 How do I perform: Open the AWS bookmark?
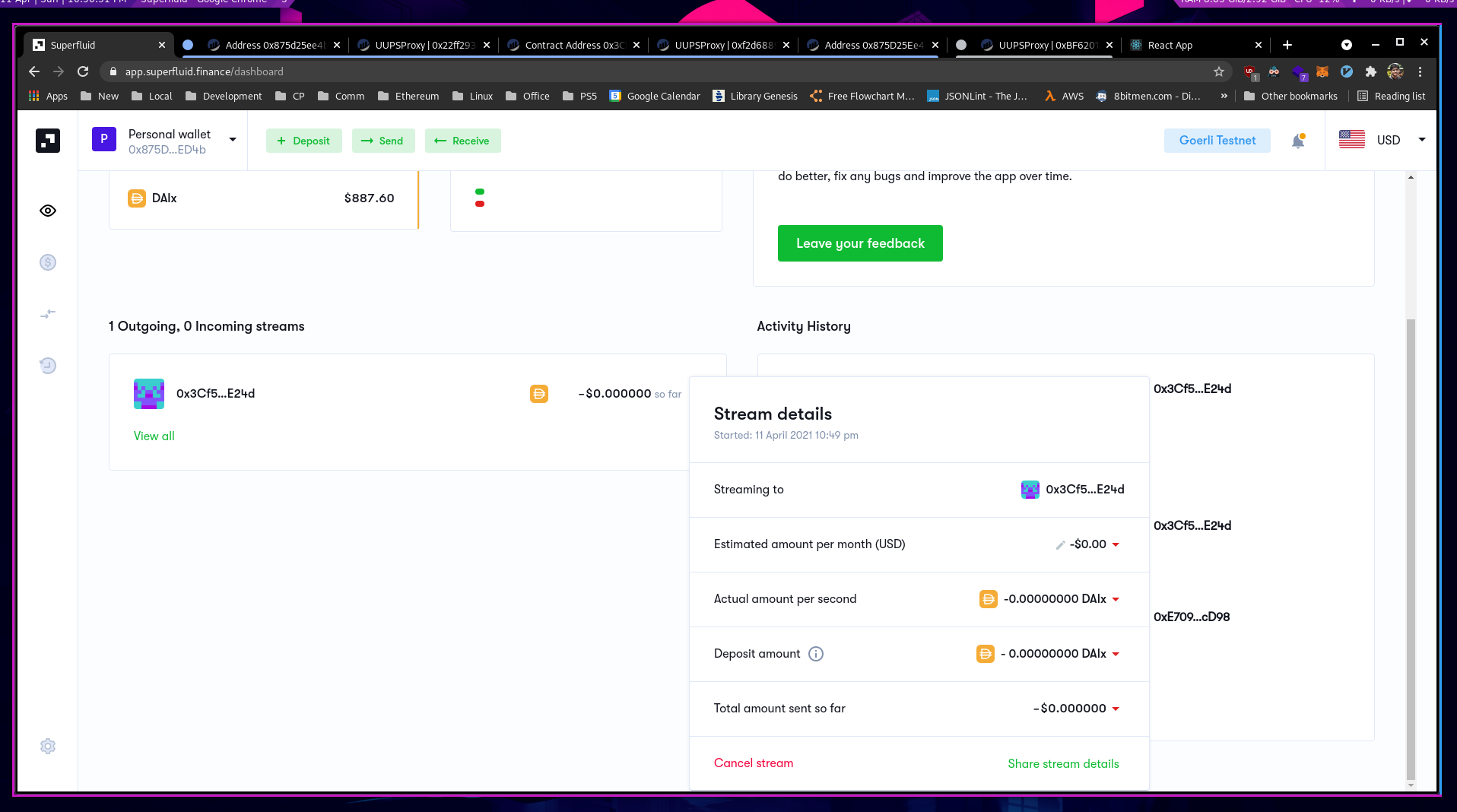coord(1064,96)
